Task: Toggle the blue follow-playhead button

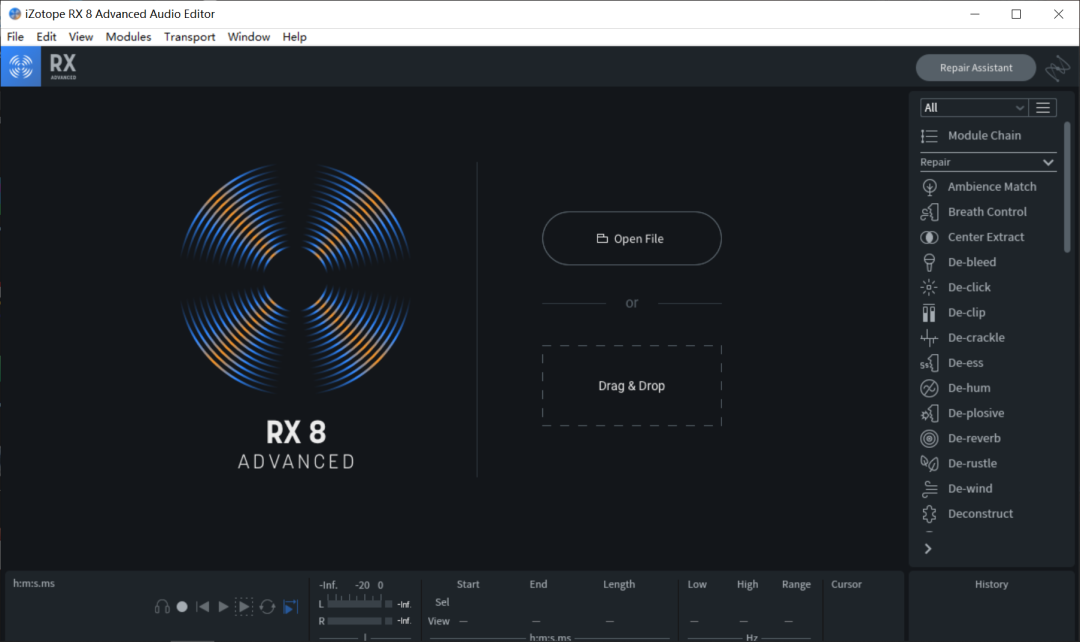Action: pyautogui.click(x=291, y=607)
